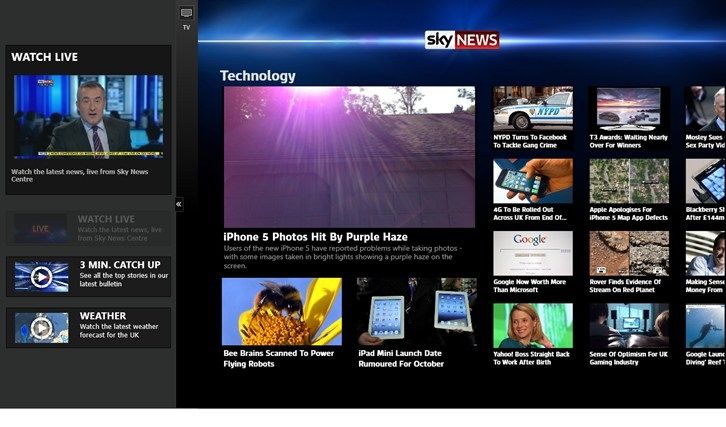Viewport: 726px width, 427px height.
Task: Open the purple haze featured photo
Action: tap(349, 157)
